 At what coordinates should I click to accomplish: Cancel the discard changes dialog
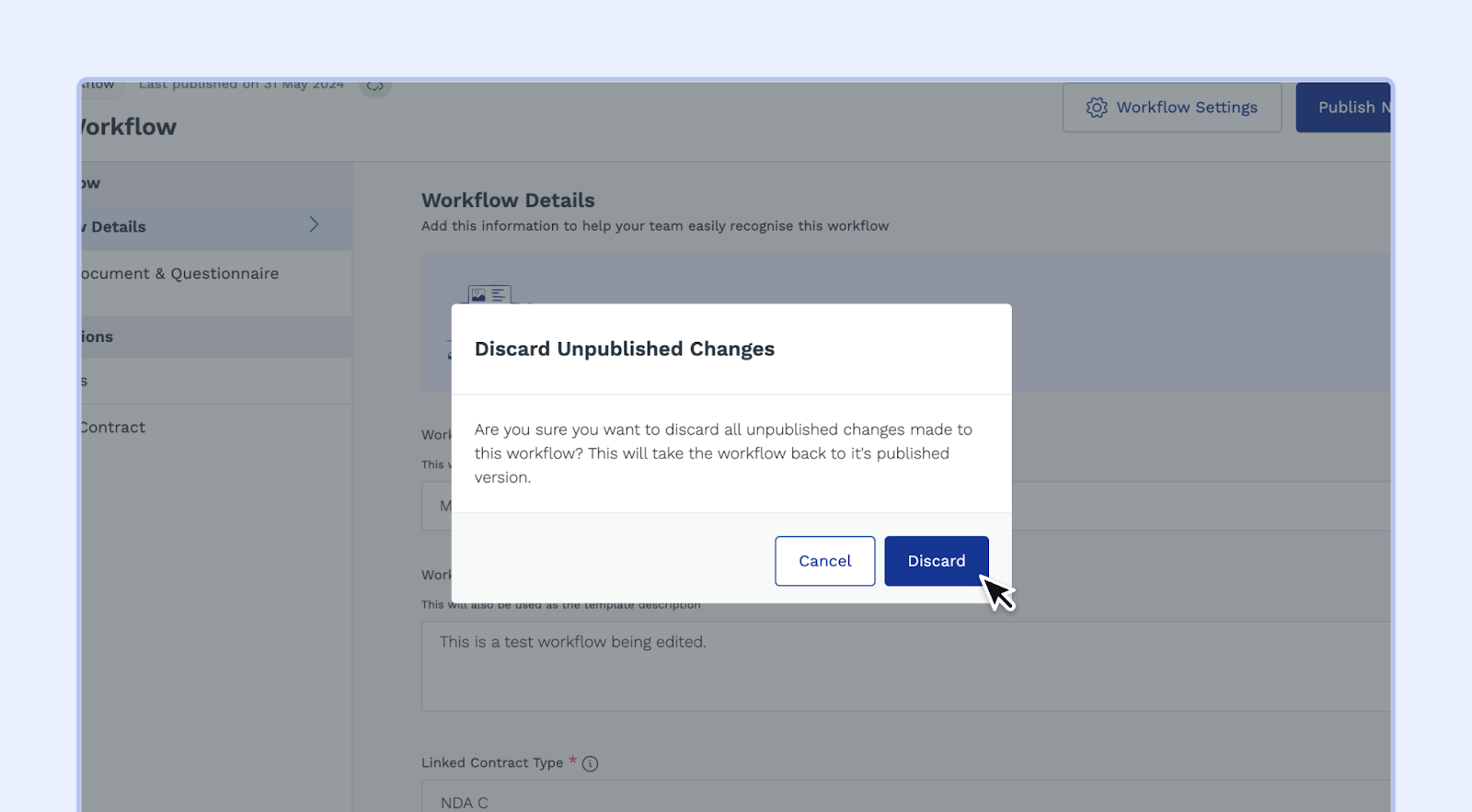[x=824, y=561]
